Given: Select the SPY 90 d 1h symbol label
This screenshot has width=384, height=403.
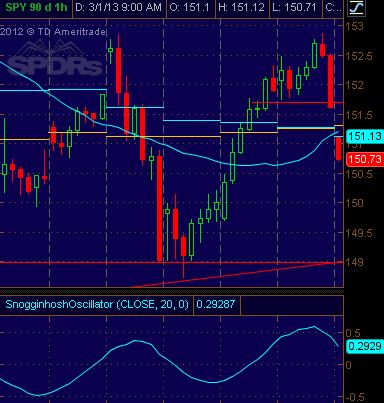Looking at the screenshot, I should coord(36,7).
